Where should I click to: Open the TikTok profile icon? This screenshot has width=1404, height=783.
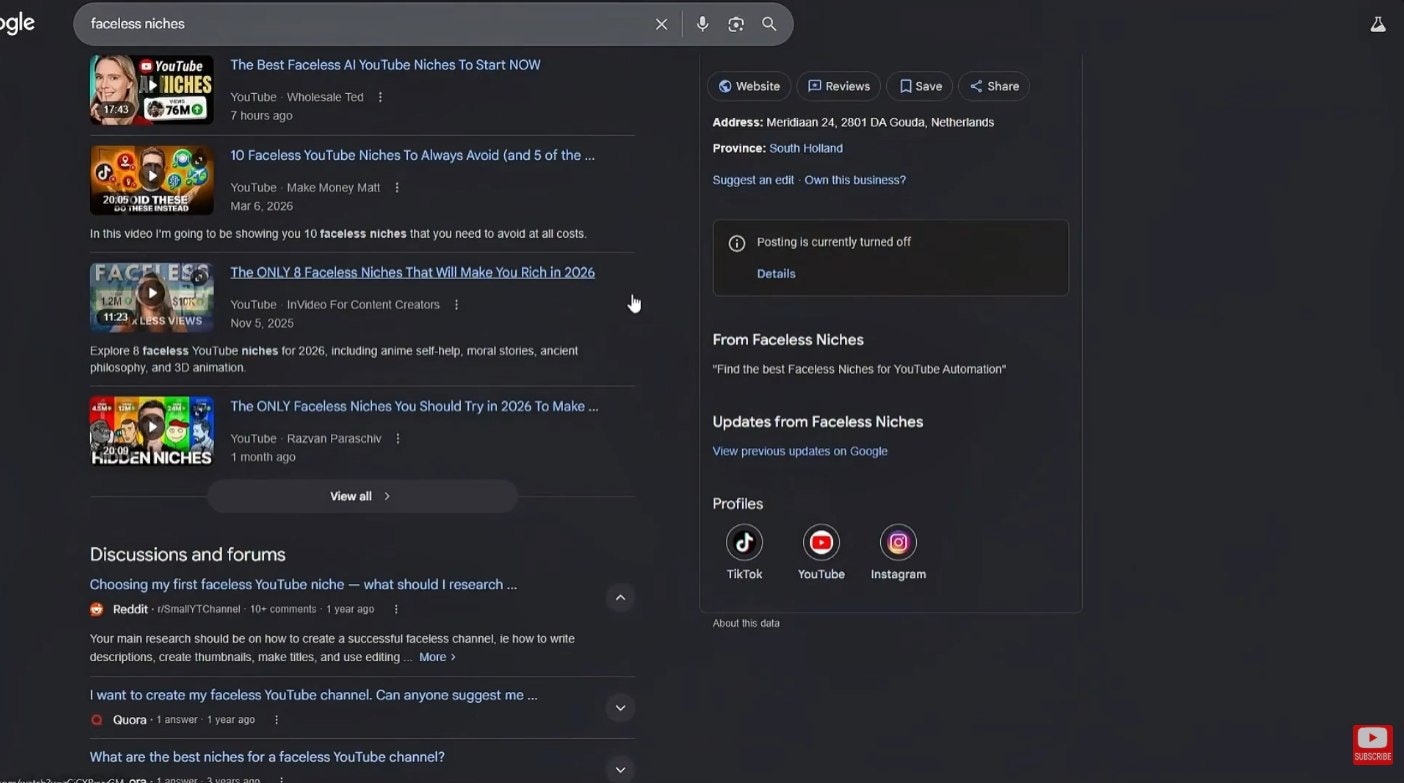tap(744, 542)
